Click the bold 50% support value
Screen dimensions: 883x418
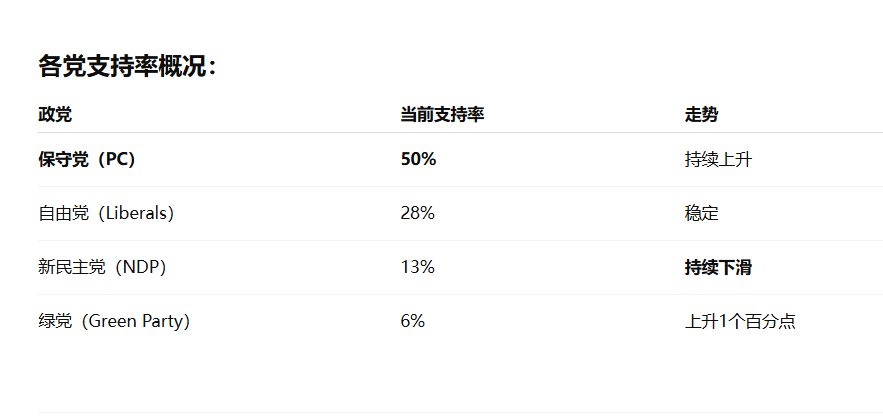coord(418,159)
